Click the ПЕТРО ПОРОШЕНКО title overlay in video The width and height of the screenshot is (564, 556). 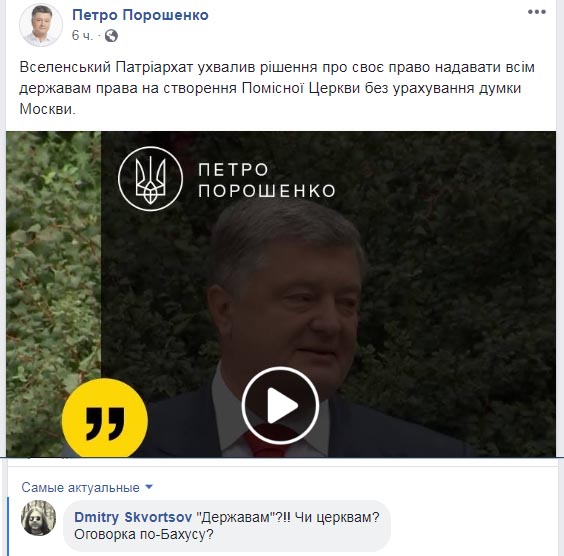point(266,180)
